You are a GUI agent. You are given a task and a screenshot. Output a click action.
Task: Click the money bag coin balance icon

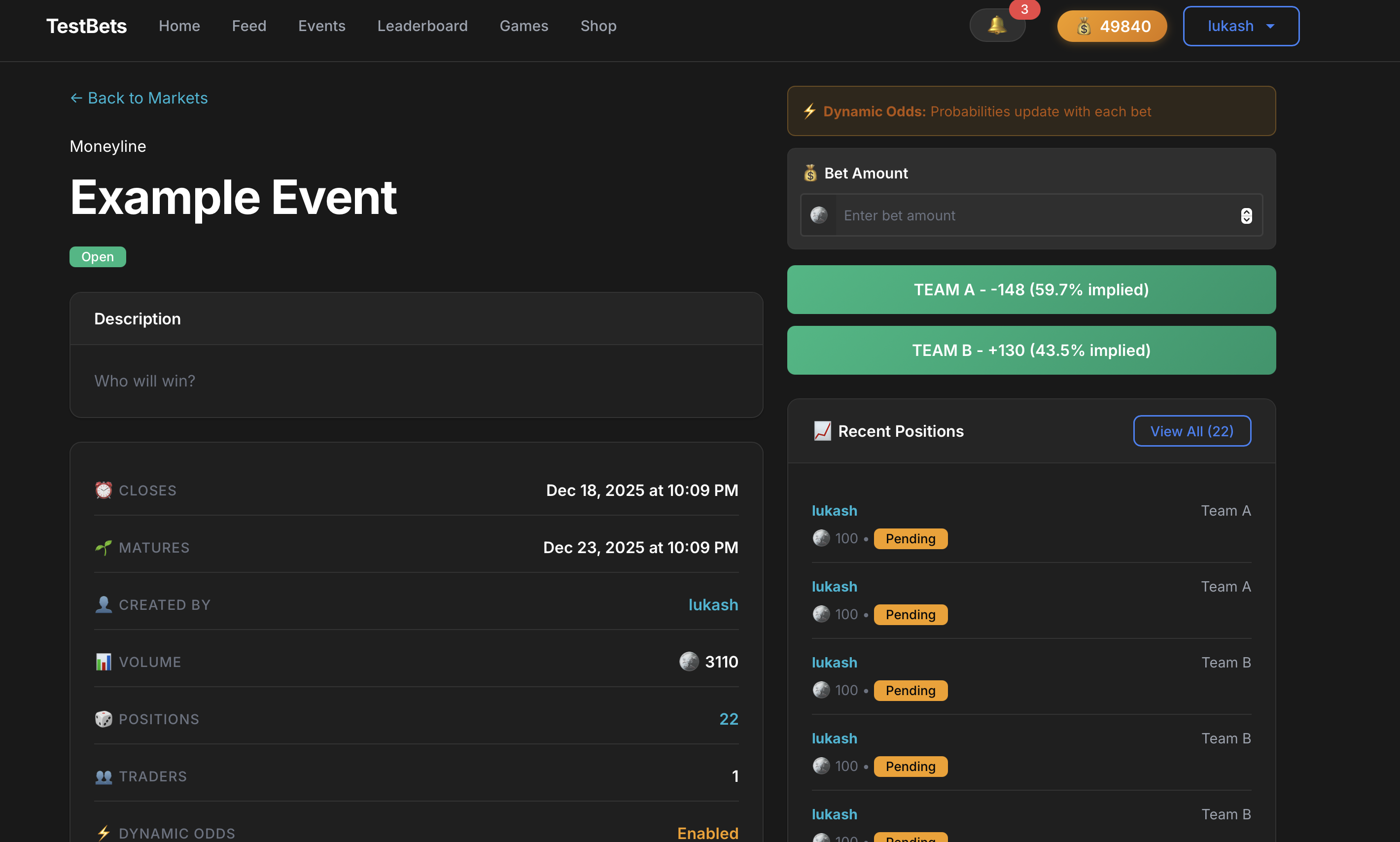(x=1084, y=26)
